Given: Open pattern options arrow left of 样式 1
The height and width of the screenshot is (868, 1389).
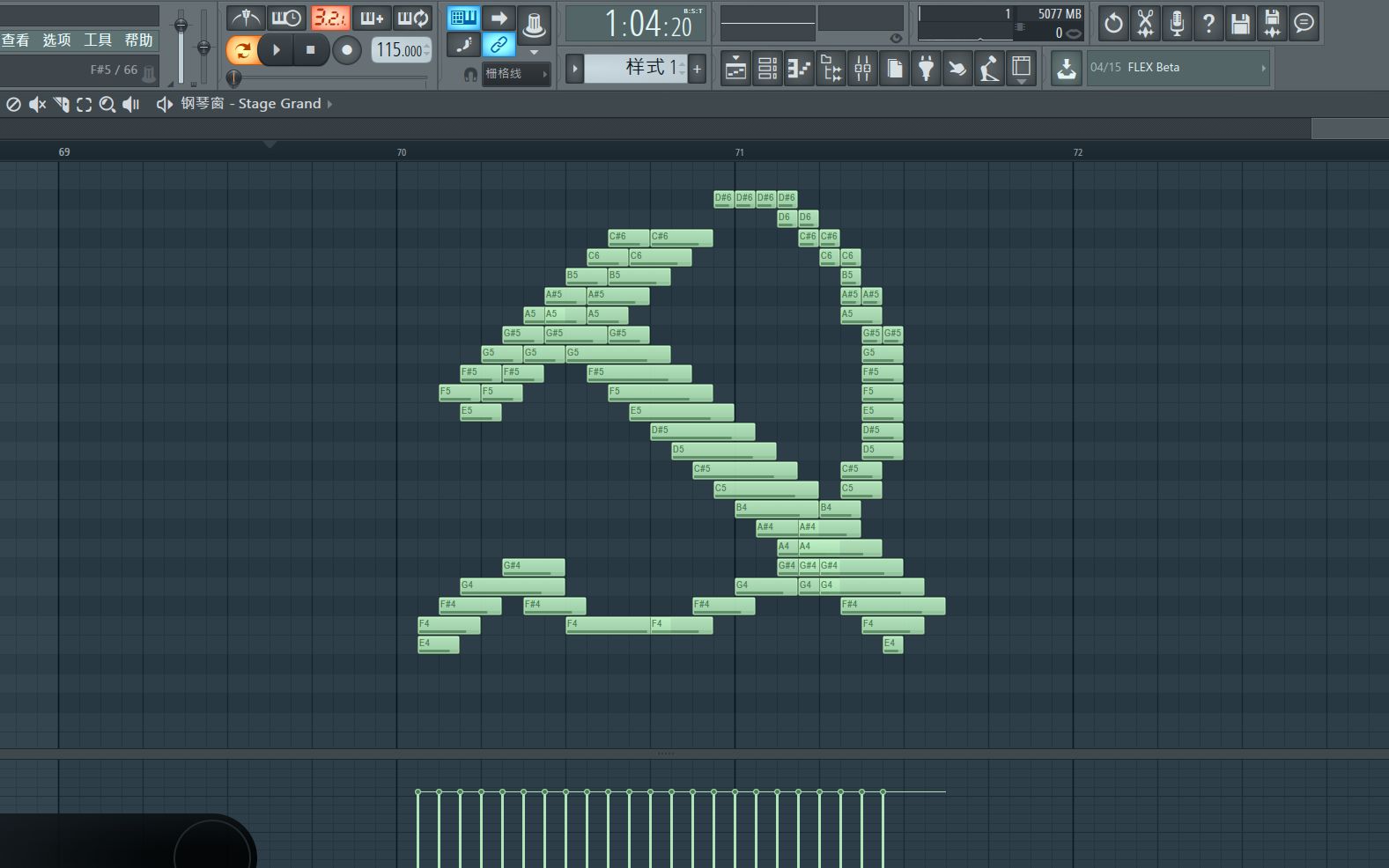Looking at the screenshot, I should pos(574,69).
